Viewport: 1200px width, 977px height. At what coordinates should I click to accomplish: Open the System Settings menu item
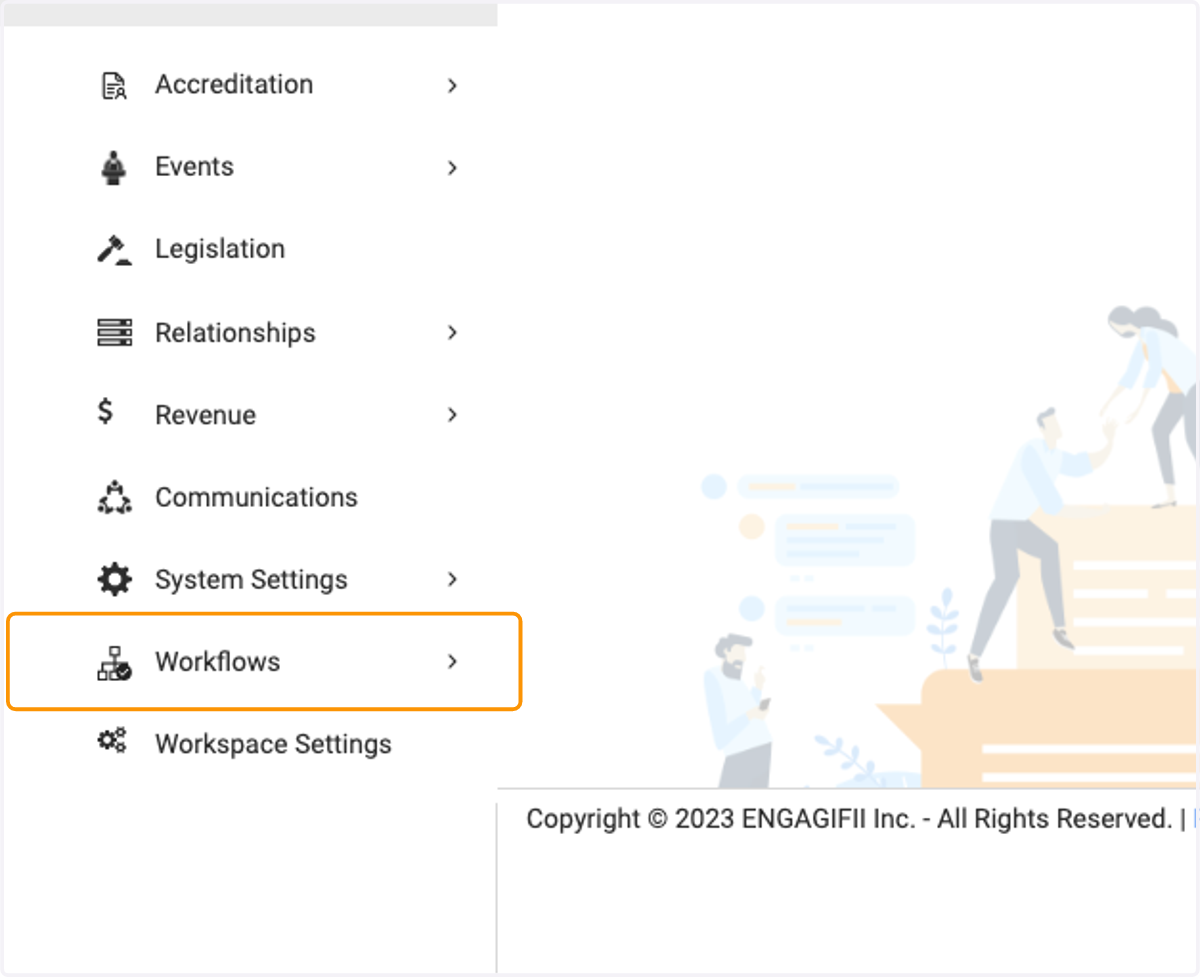point(250,579)
